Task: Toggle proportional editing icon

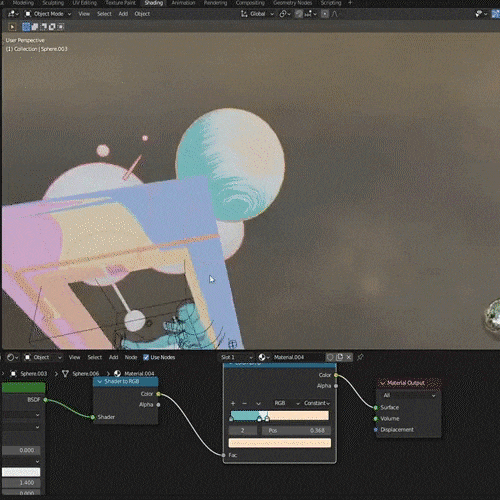Action: click(325, 14)
